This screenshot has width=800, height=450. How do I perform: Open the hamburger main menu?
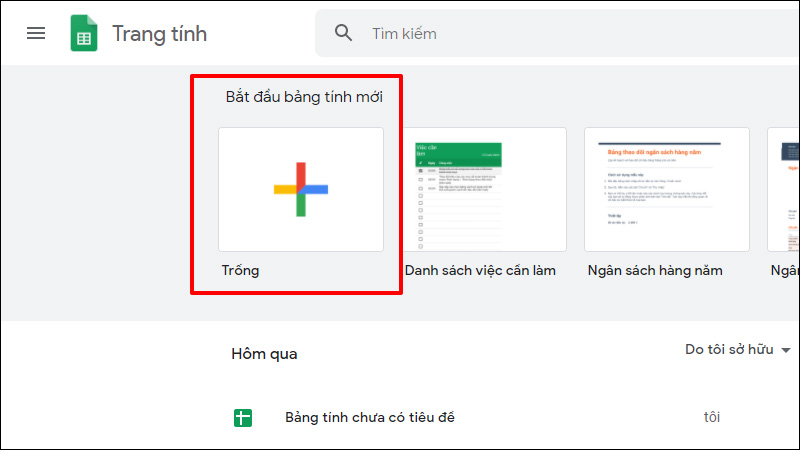(36, 34)
